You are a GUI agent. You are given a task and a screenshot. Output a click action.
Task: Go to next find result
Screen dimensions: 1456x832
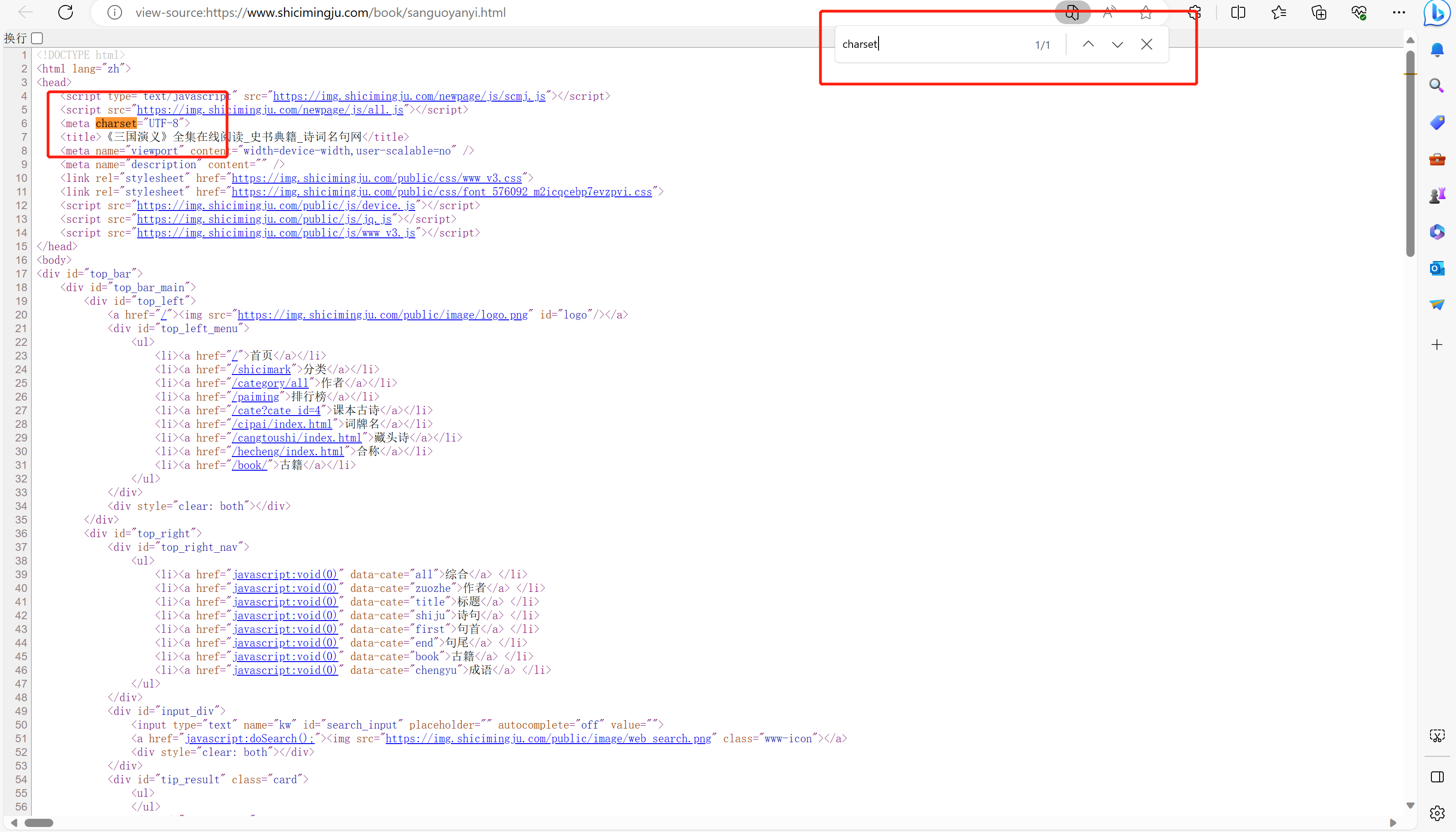(x=1118, y=44)
